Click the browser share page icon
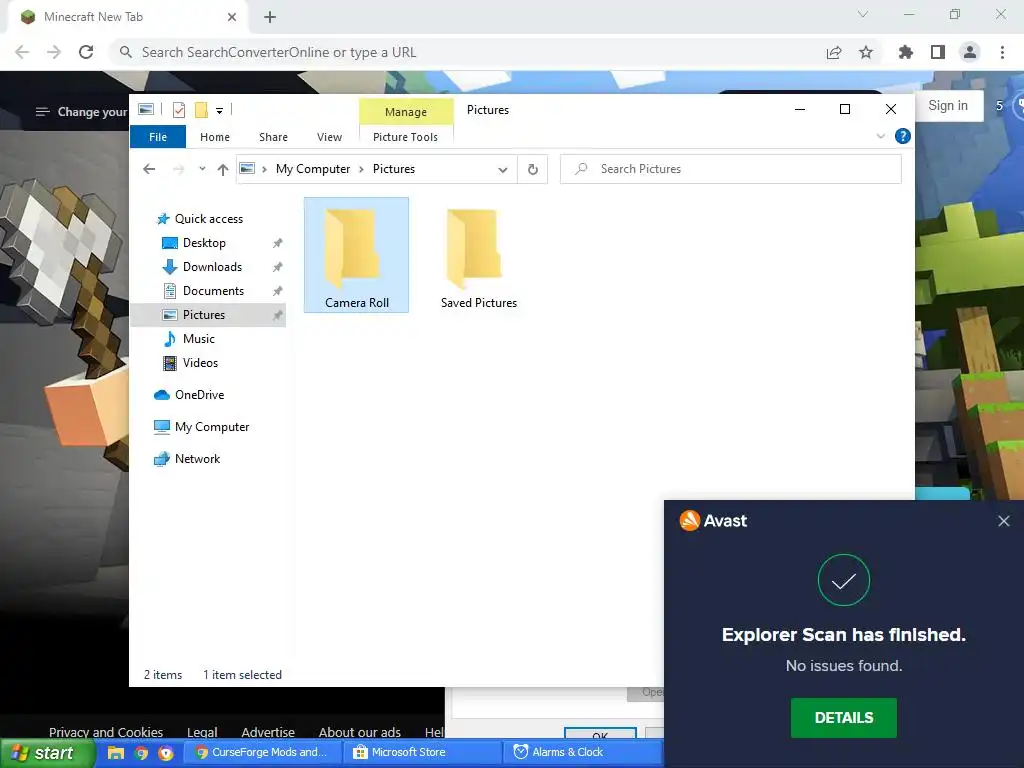The height and width of the screenshot is (768, 1024). (x=834, y=52)
